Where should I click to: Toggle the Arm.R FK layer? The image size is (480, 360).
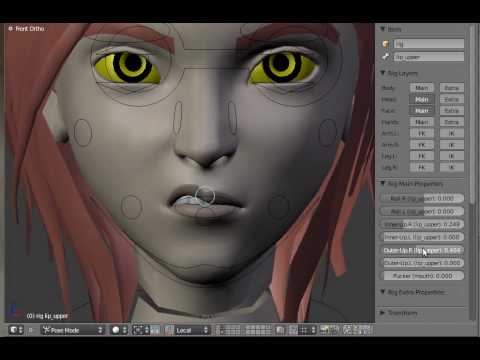pyautogui.click(x=422, y=145)
